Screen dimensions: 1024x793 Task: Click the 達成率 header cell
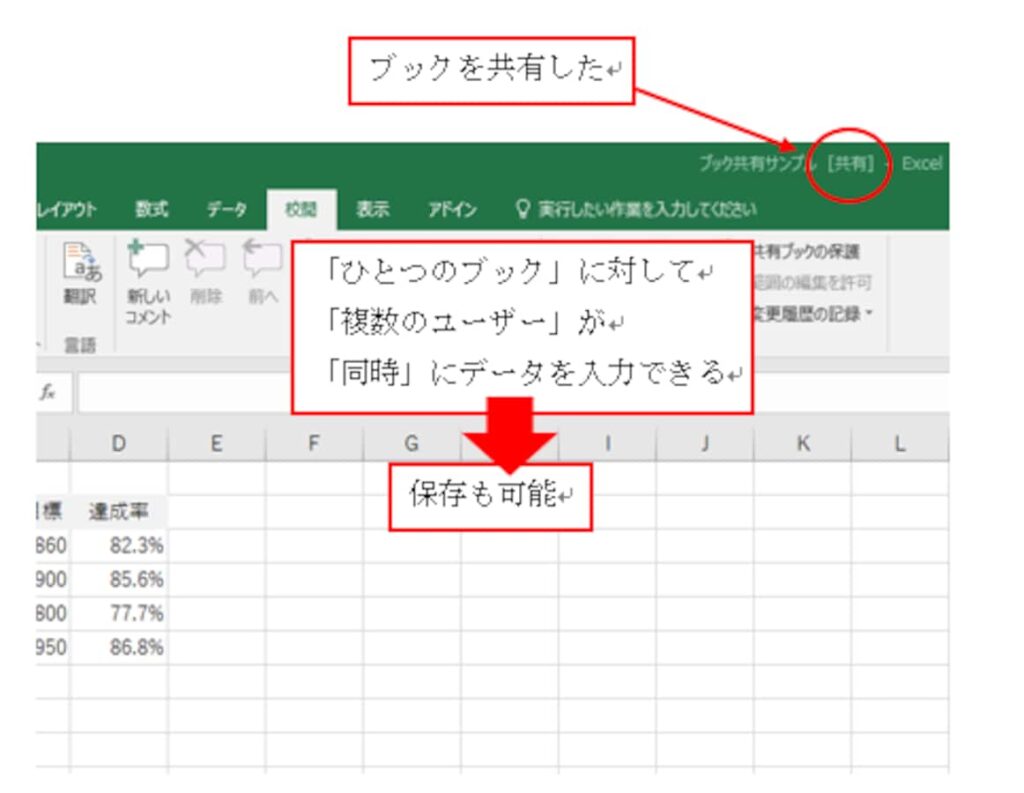pyautogui.click(x=118, y=512)
